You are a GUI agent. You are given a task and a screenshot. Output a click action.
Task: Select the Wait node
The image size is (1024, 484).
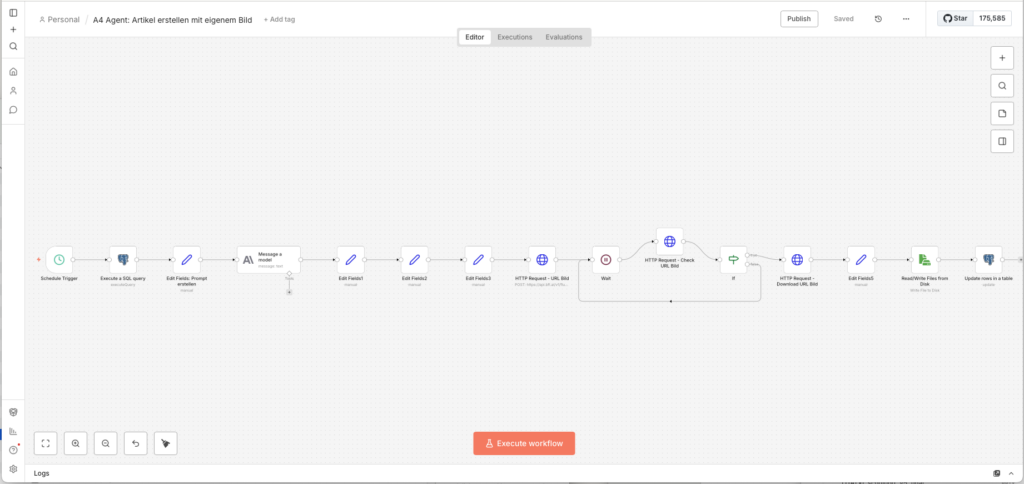point(606,260)
